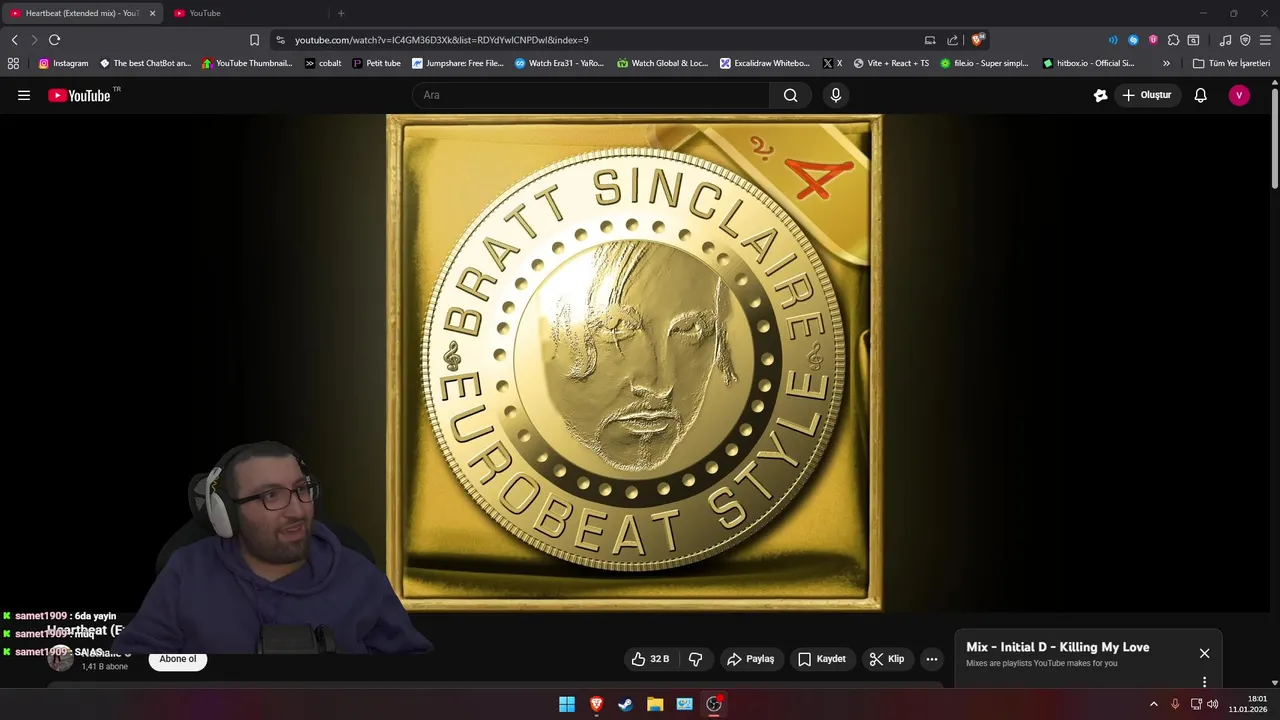Click the Bratt Sinclaire video artwork
This screenshot has height=720, width=1280.
(634, 362)
